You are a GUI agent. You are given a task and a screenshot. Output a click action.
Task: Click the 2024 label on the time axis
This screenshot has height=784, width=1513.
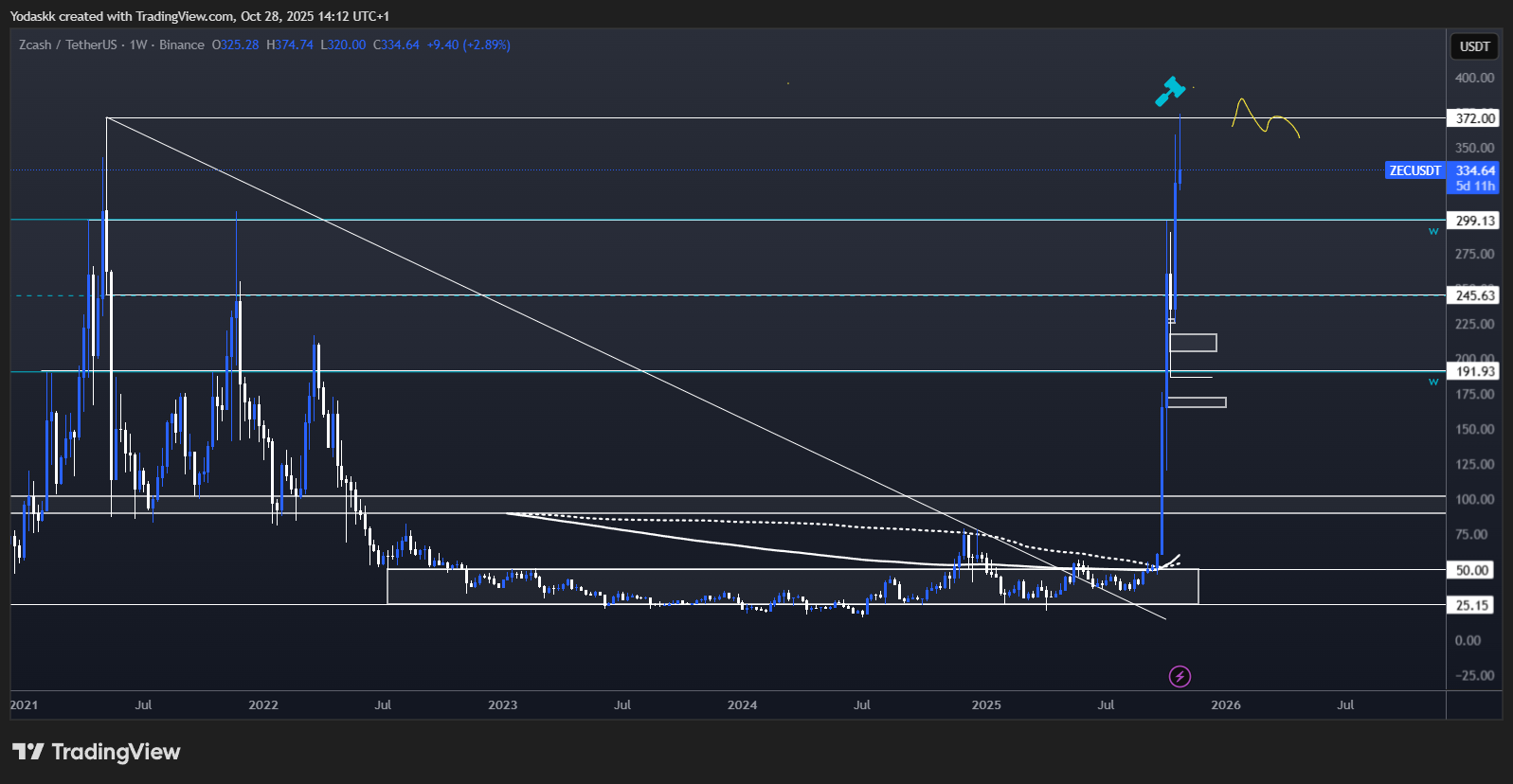tap(742, 704)
